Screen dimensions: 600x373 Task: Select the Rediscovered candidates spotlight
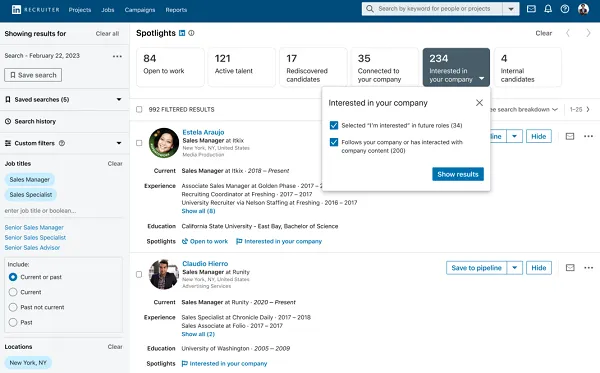point(313,67)
